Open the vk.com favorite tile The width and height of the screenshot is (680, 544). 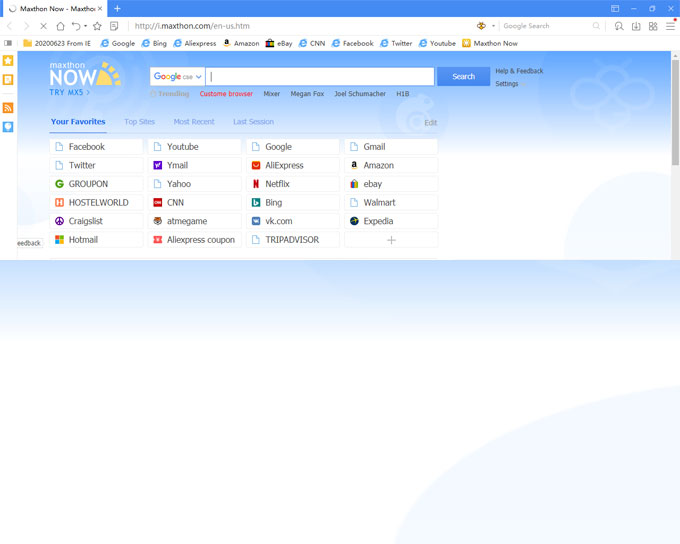coord(293,221)
